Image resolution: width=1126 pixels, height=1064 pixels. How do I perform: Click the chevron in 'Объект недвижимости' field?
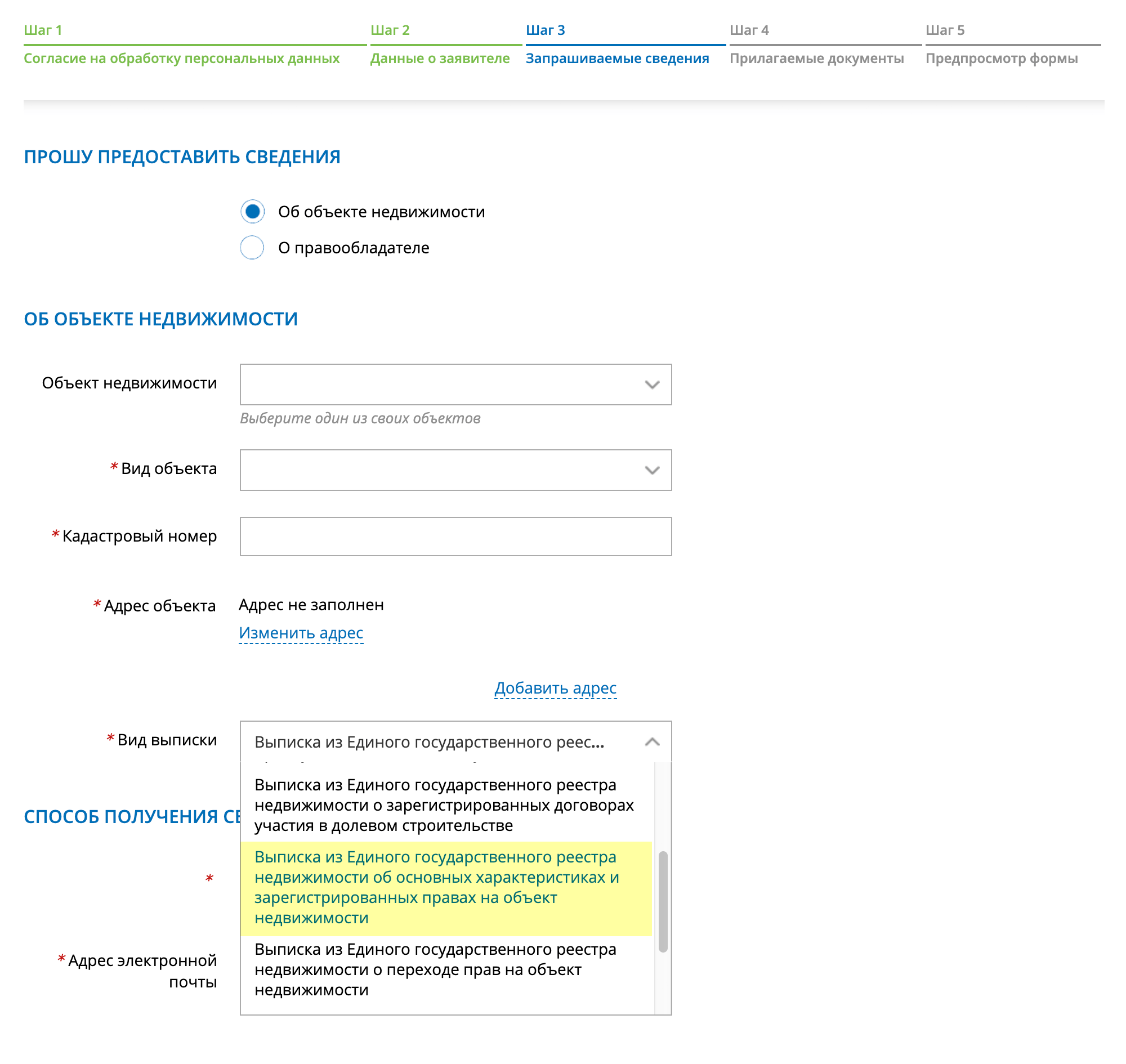[x=652, y=385]
